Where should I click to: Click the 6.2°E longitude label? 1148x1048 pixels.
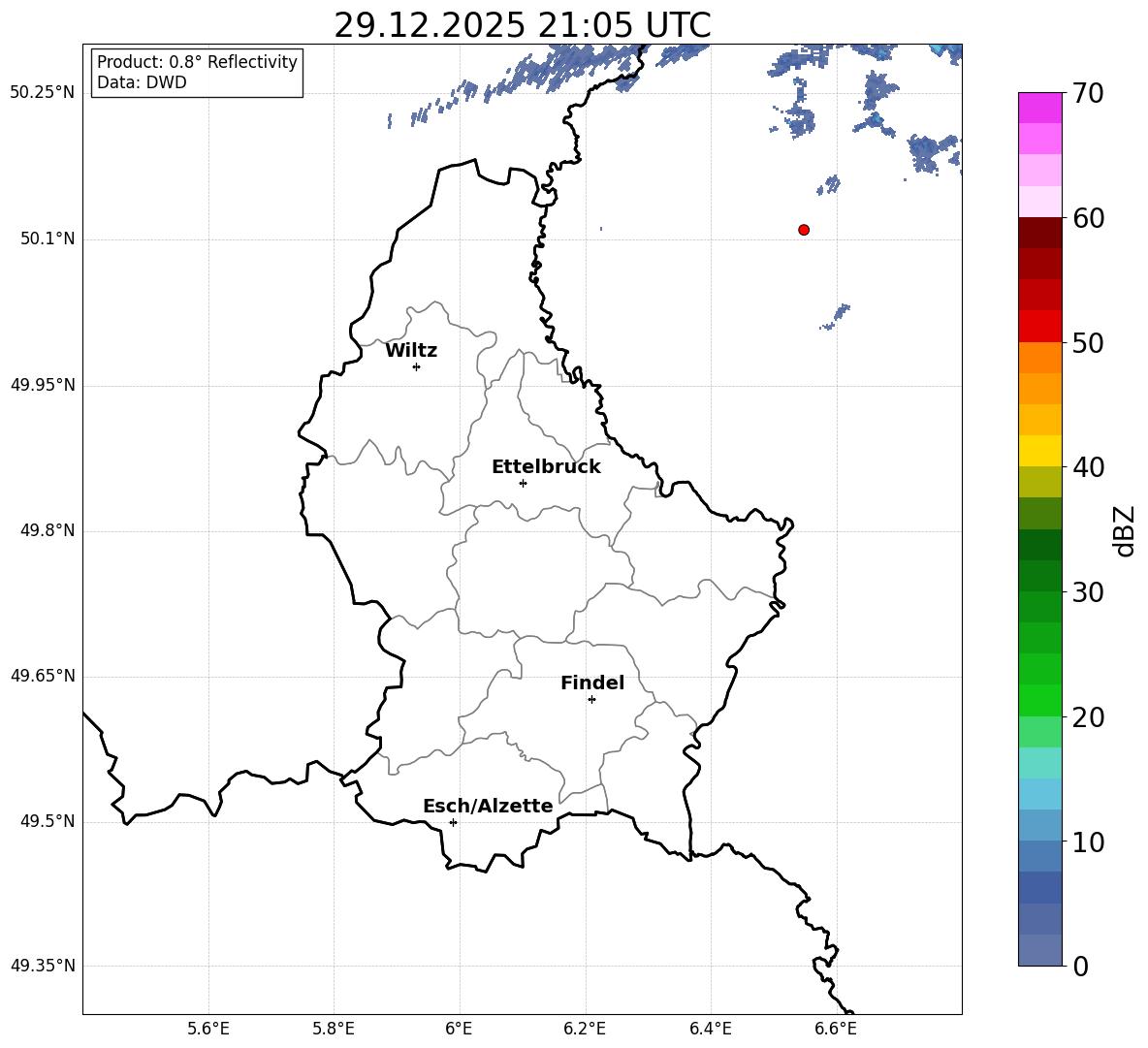585,1029
